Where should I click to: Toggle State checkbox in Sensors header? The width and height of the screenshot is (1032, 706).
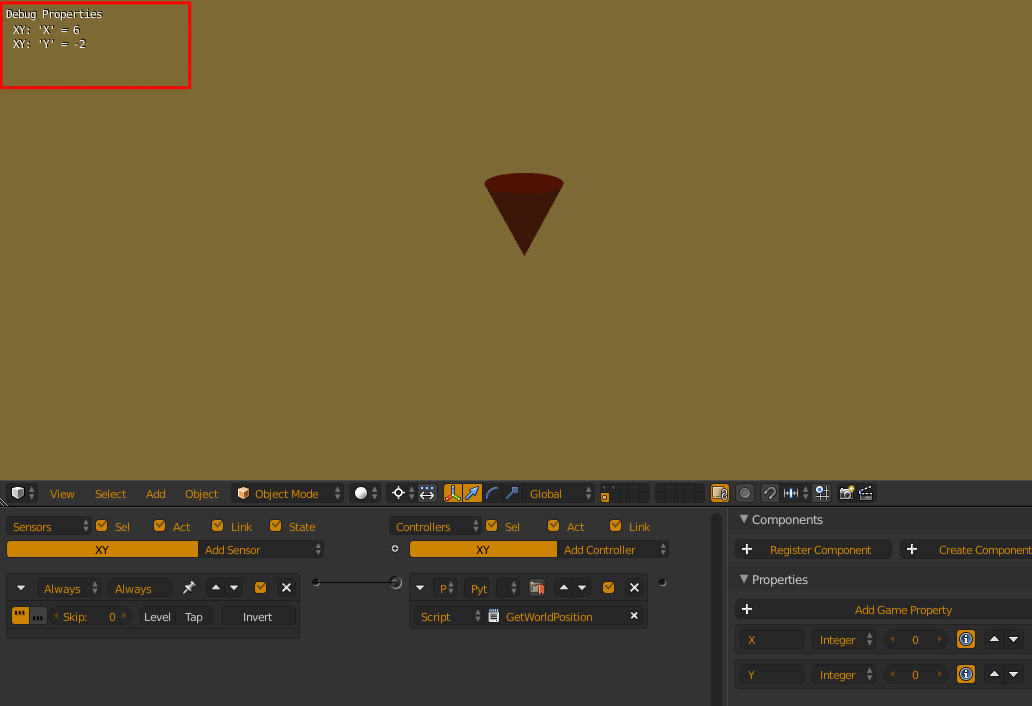[275, 526]
